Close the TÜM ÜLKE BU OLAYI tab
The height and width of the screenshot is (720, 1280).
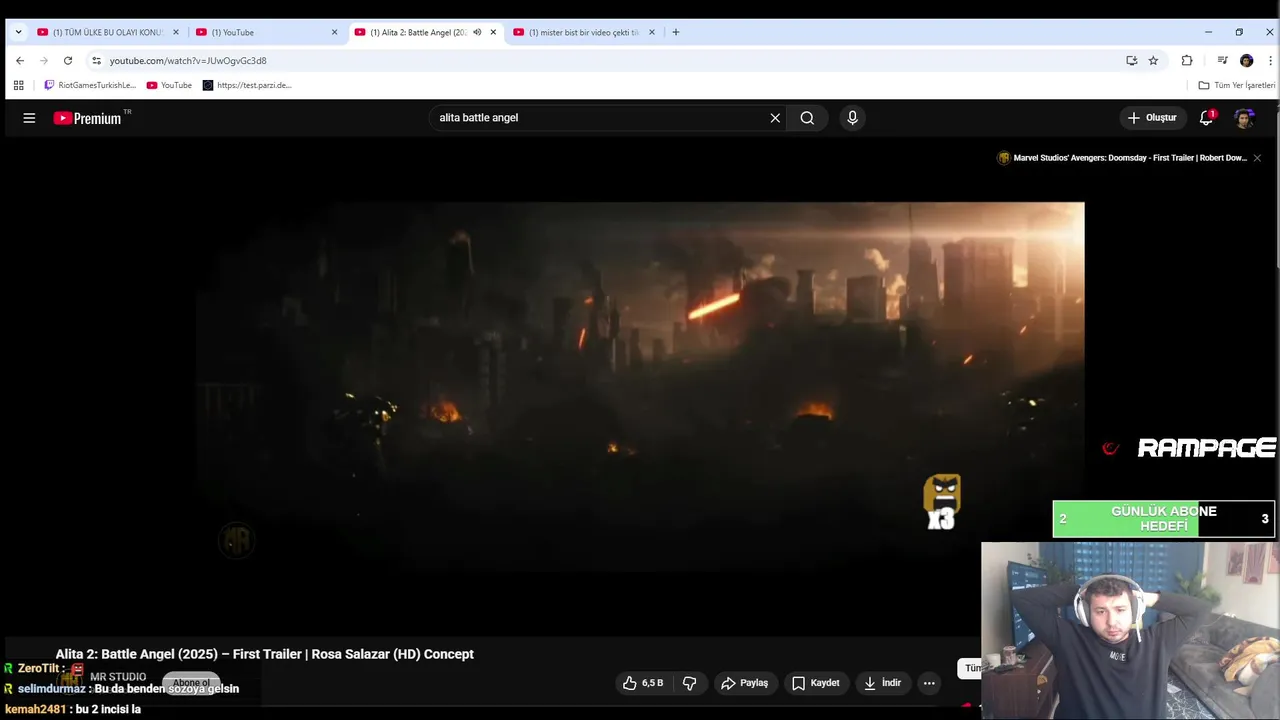(176, 32)
